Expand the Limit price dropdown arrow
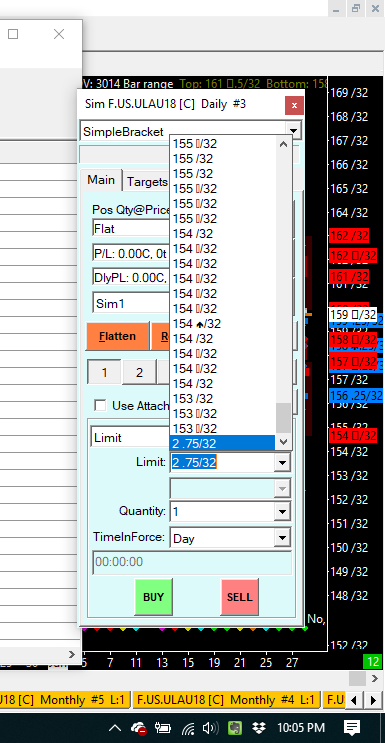The image size is (385, 743). 282,462
